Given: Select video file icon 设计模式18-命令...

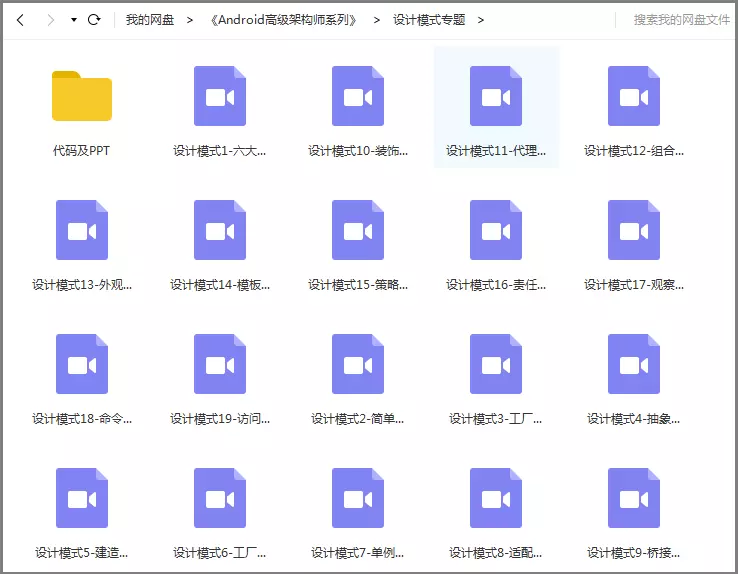Looking at the screenshot, I should (82, 364).
